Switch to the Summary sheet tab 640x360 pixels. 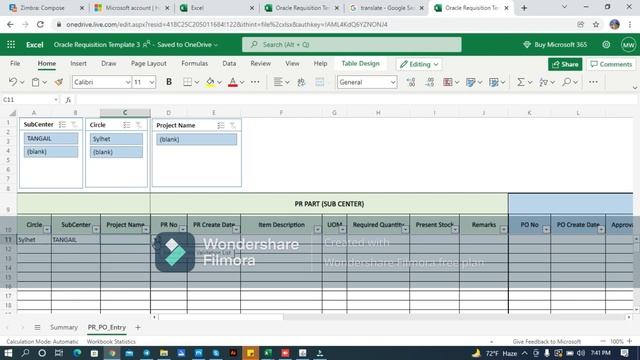[x=64, y=327]
